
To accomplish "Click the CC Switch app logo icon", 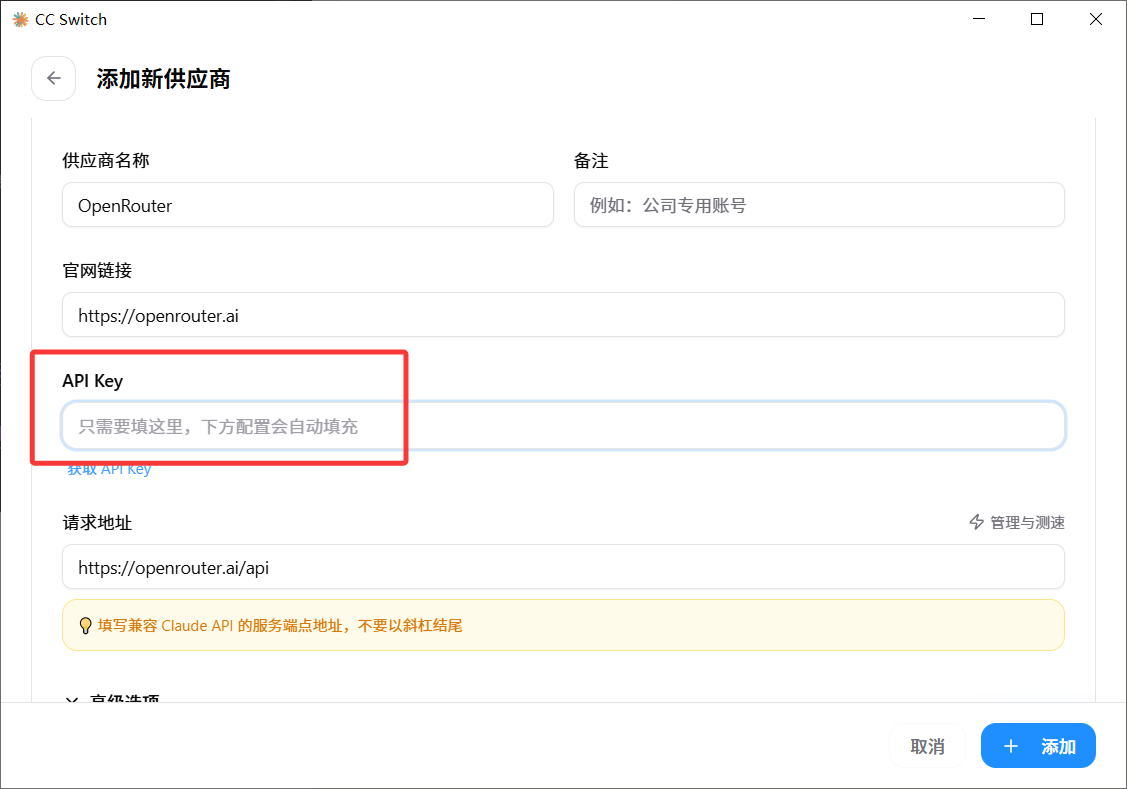I will (x=20, y=20).
